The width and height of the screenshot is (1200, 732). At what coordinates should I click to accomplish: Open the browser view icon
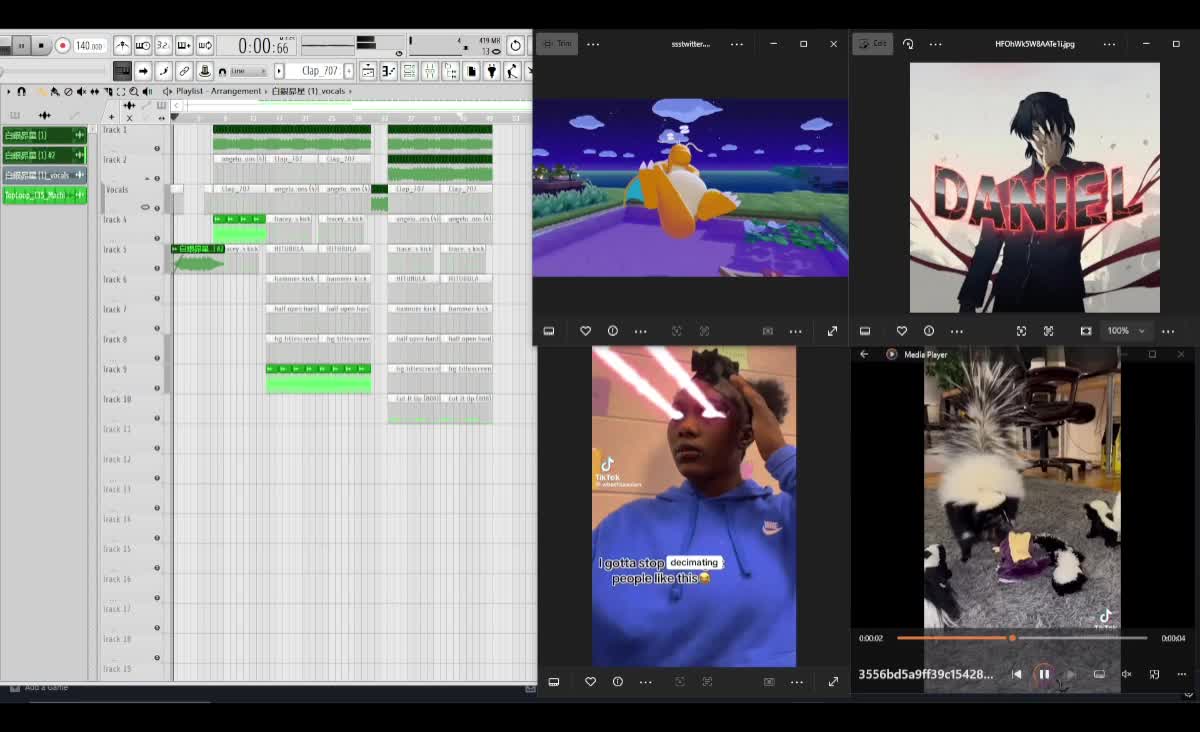coord(451,71)
